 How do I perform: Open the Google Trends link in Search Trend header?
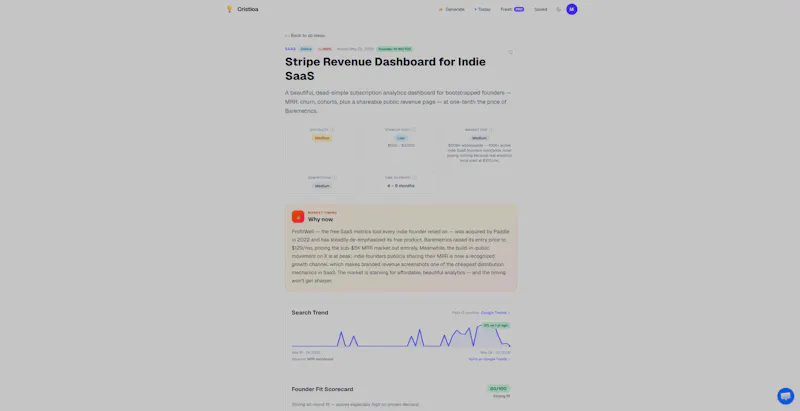(x=495, y=313)
